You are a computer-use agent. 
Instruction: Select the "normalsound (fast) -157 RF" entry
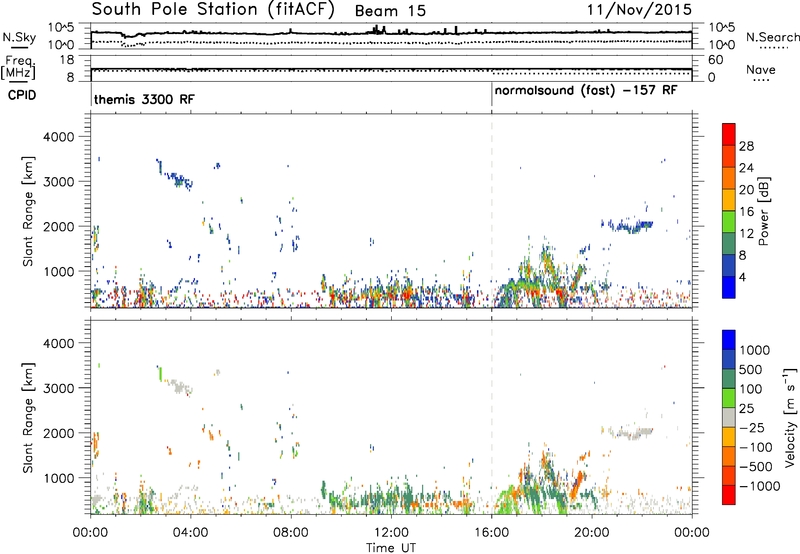point(586,91)
